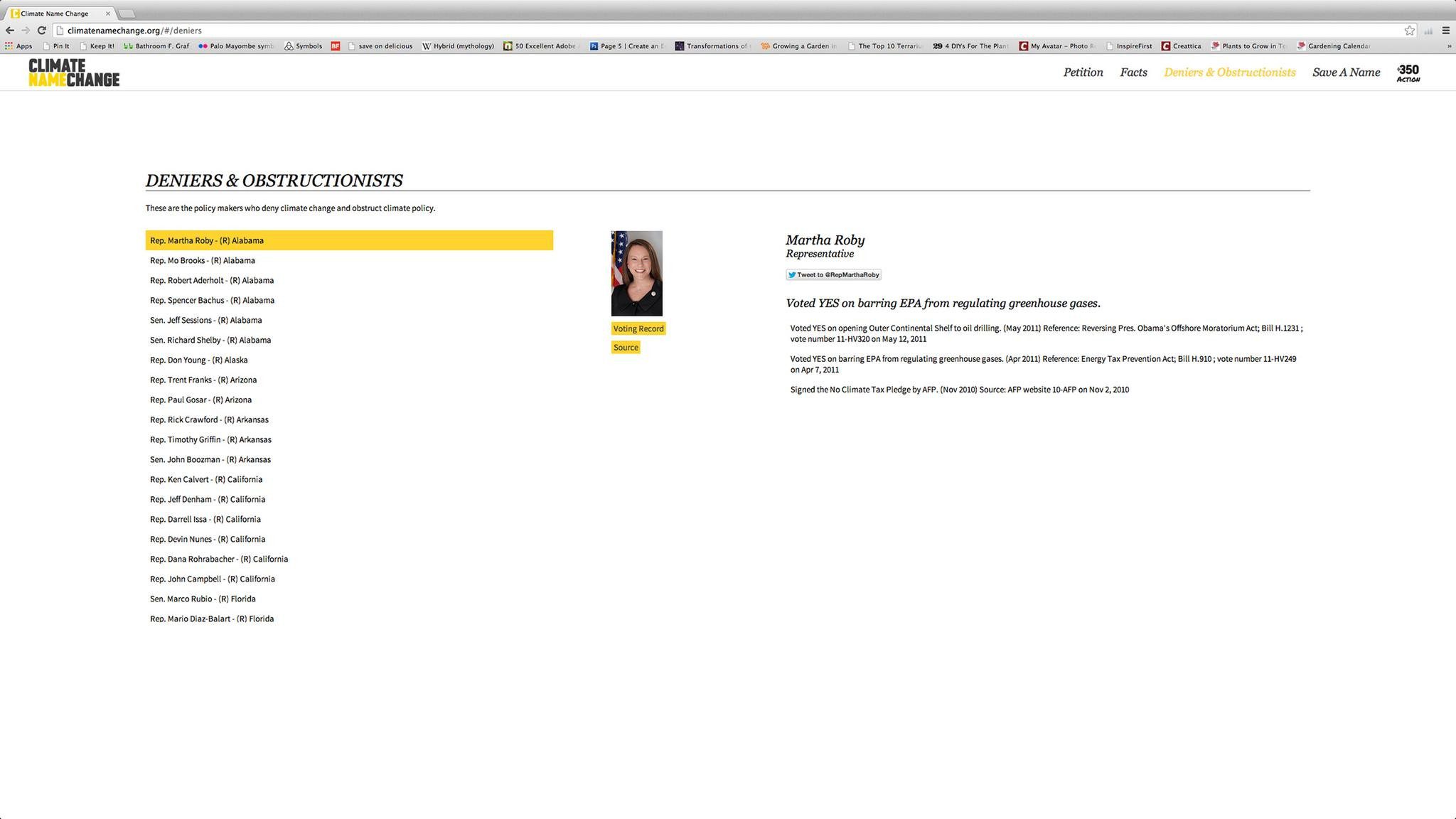Image resolution: width=1456 pixels, height=819 pixels.
Task: Open the Bathroom F. Graf bookmark
Action: click(x=156, y=46)
